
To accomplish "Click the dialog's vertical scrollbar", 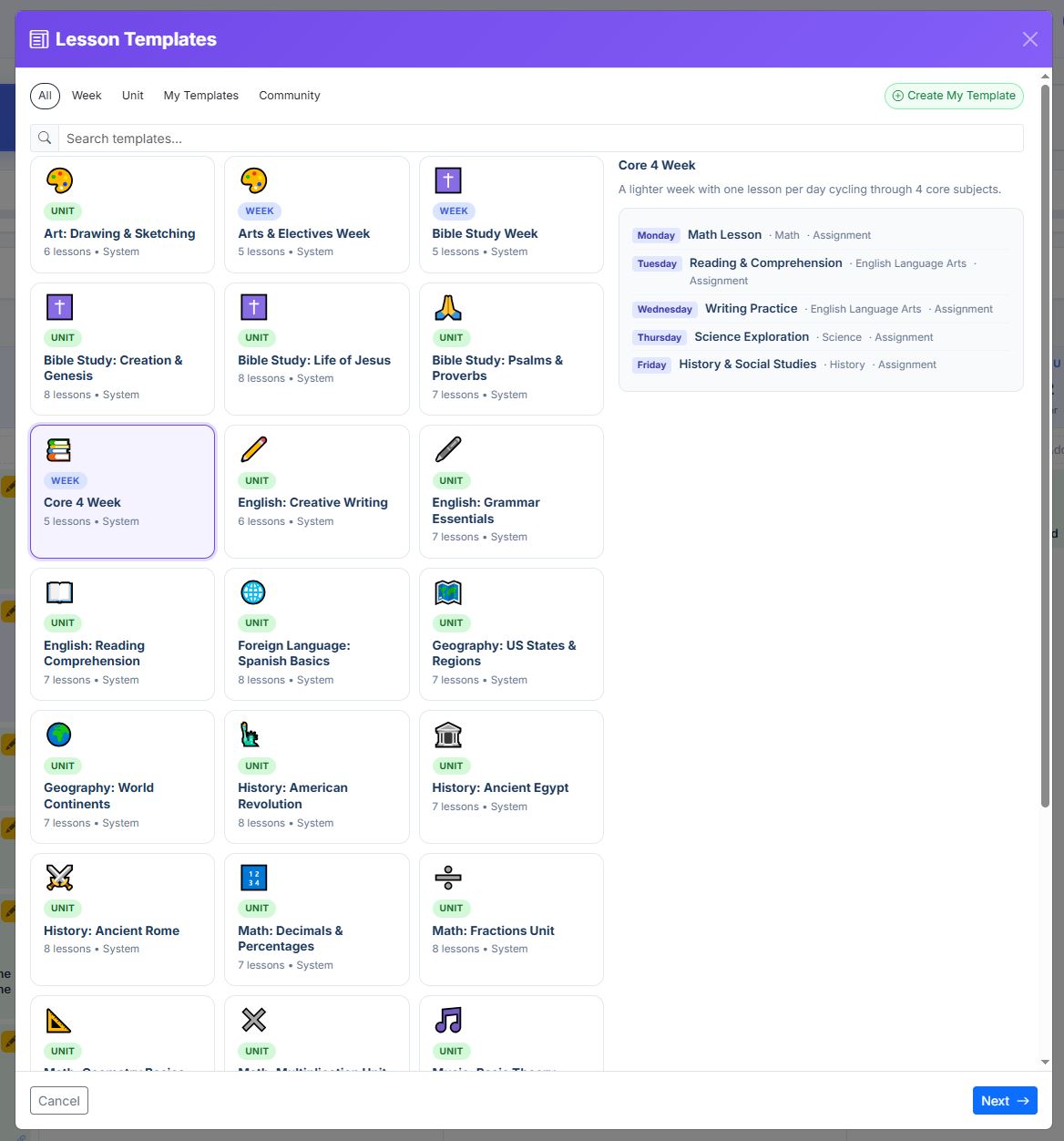I will (1045, 447).
